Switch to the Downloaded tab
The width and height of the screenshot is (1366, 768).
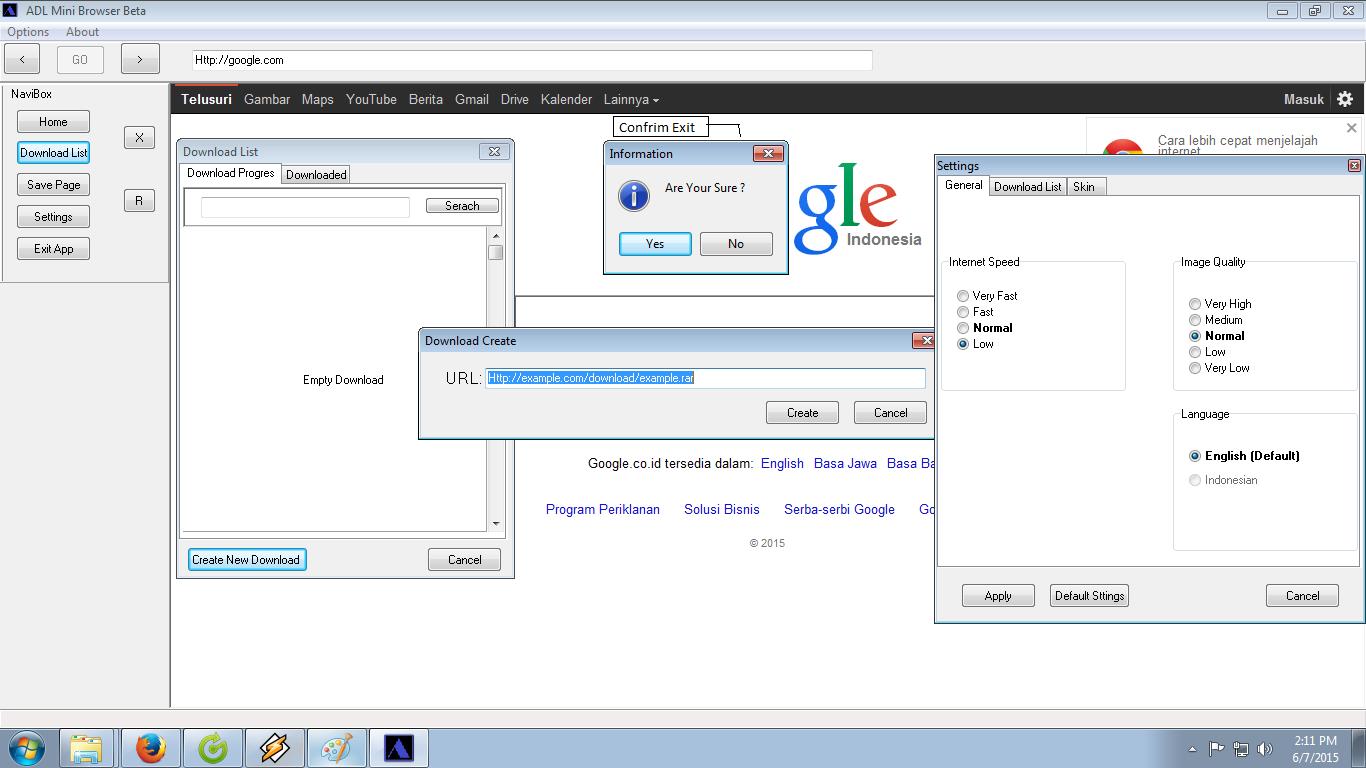316,174
